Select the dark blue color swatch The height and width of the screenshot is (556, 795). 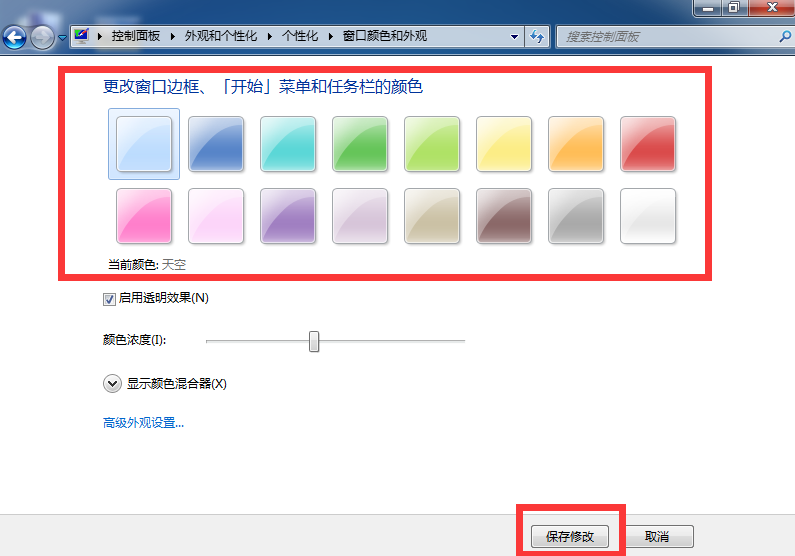pos(216,144)
